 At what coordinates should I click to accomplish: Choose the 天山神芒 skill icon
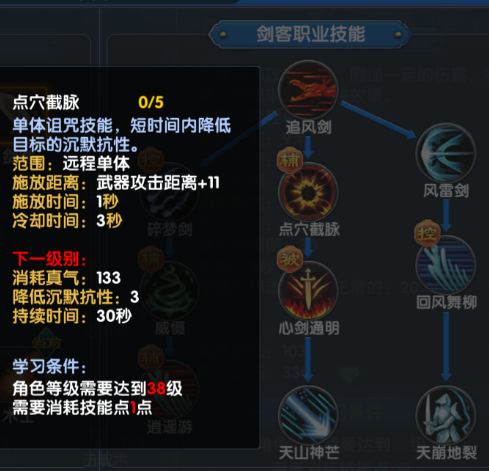(308, 415)
